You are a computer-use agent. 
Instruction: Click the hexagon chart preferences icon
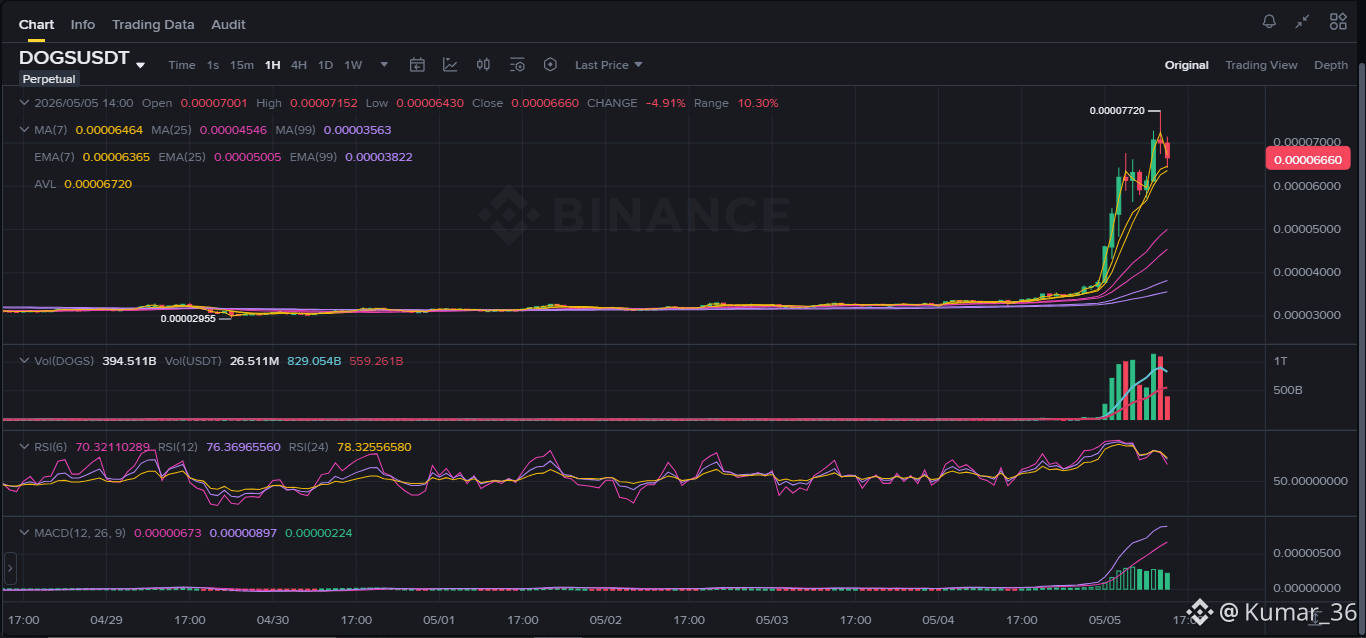pyautogui.click(x=550, y=65)
